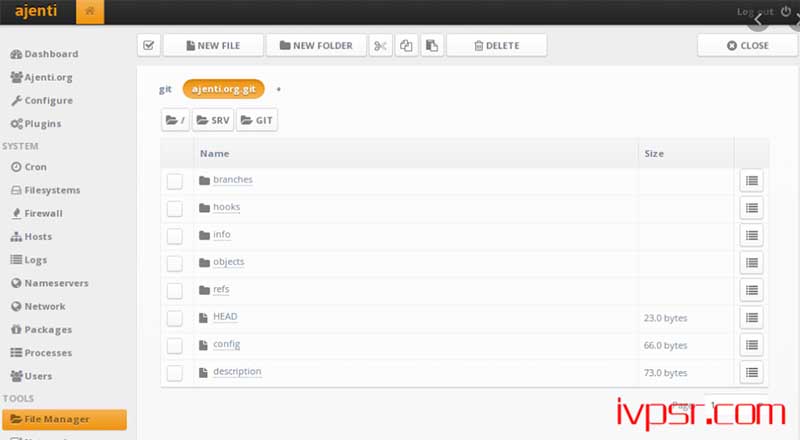
Task: Select File Manager in the sidebar
Action: pyautogui.click(x=64, y=420)
